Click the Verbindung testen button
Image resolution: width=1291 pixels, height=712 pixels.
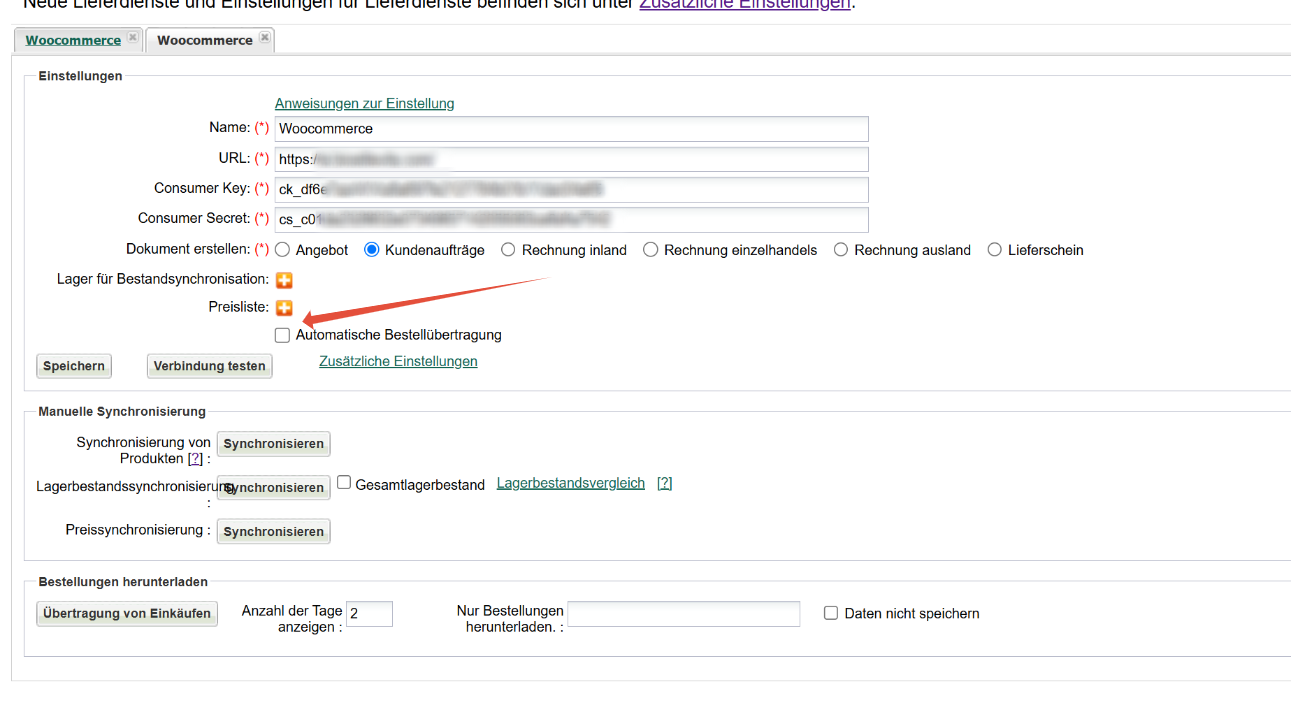point(209,366)
